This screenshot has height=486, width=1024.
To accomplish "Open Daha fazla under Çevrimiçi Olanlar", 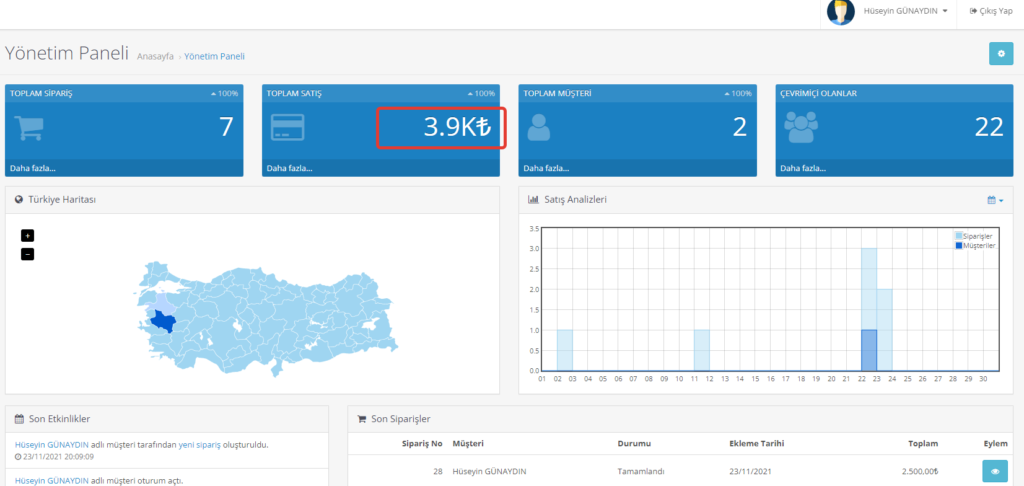I will tap(803, 168).
